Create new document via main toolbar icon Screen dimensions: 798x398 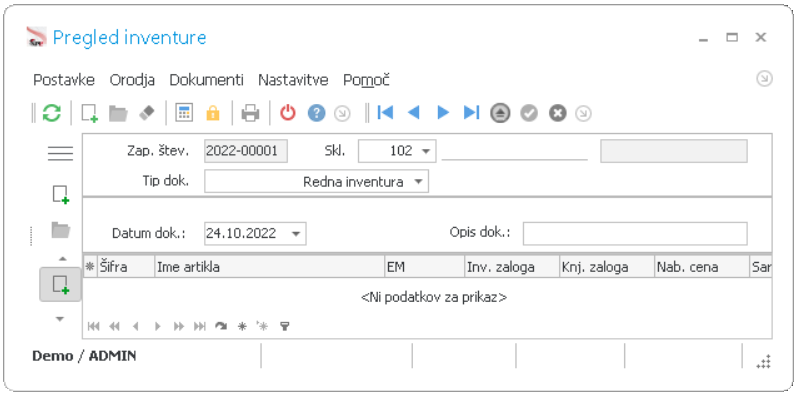90,113
